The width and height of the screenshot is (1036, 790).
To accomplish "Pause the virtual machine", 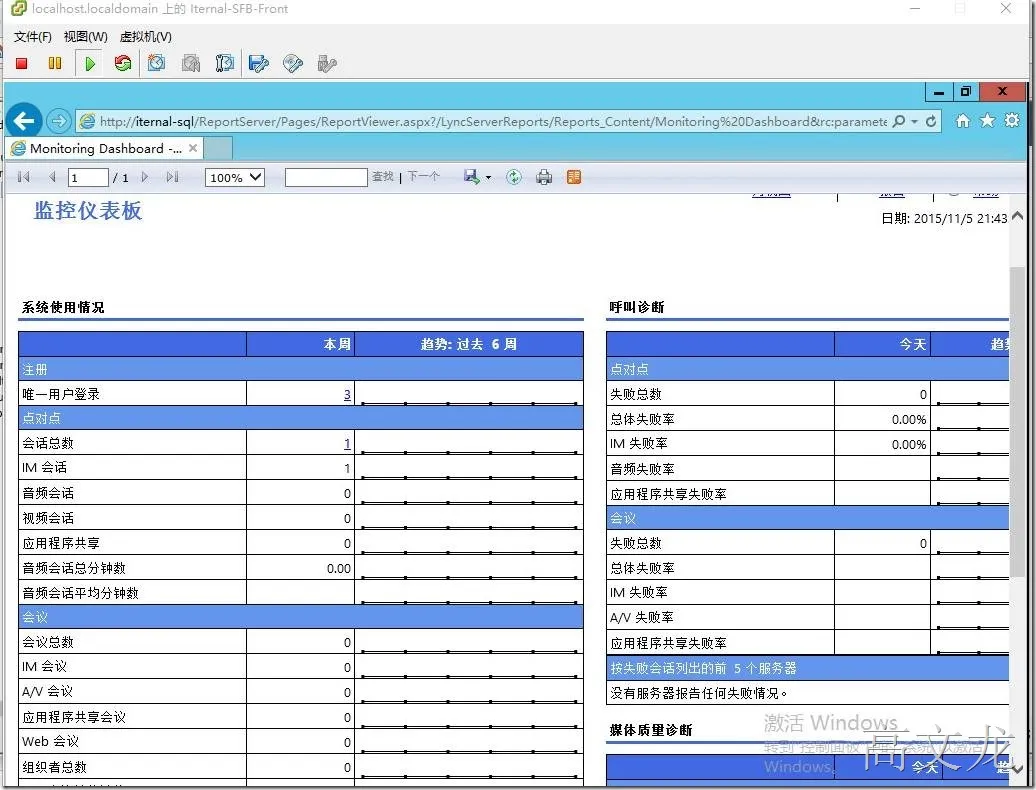I will point(55,63).
